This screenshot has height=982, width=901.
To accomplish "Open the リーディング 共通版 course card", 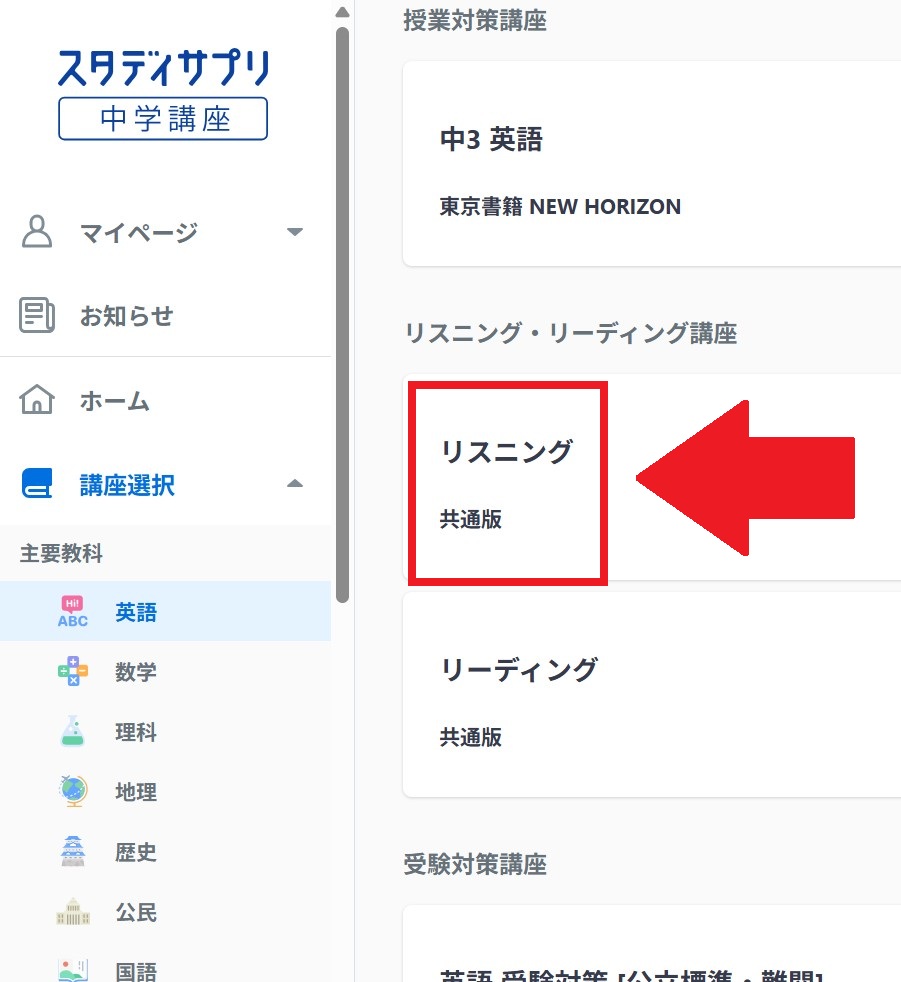I will point(650,695).
